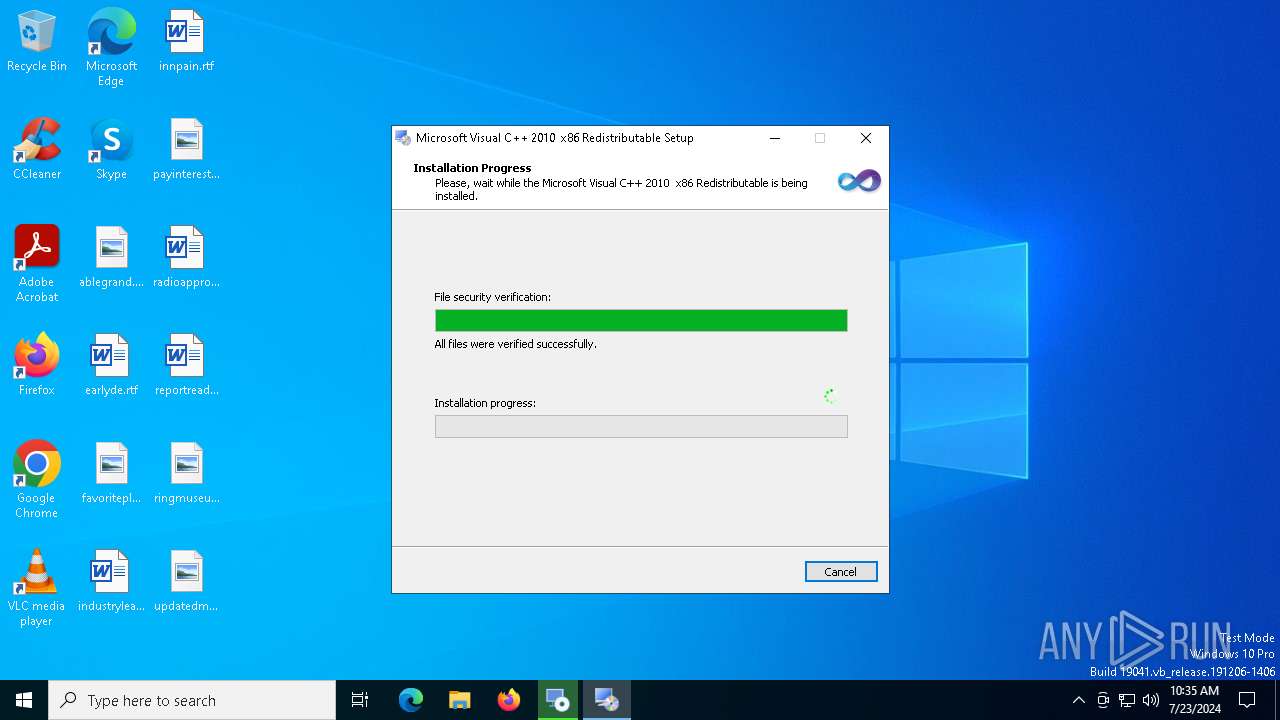Launch Firefox from desktop shortcut
Viewport: 1280px width, 720px height.
tap(37, 366)
